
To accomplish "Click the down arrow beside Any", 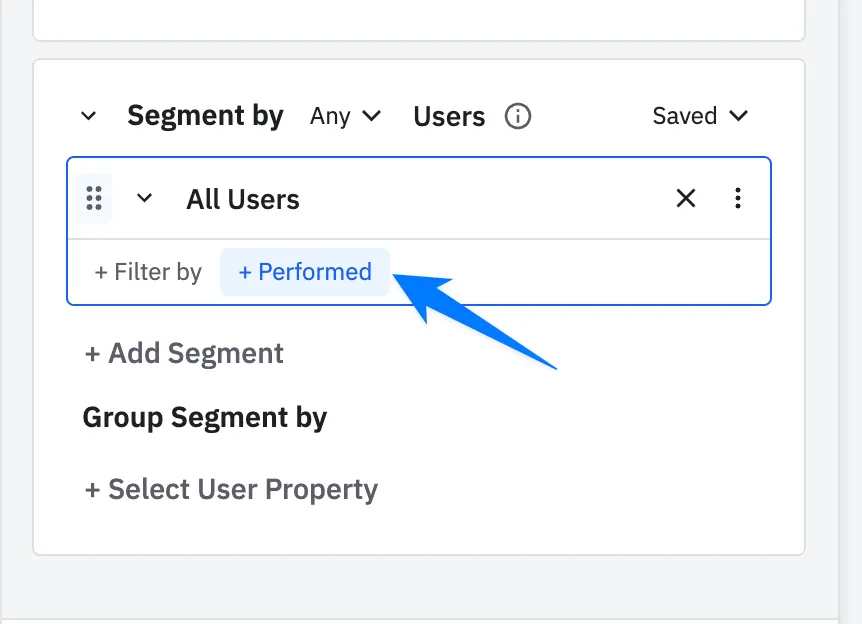I will pos(371,116).
